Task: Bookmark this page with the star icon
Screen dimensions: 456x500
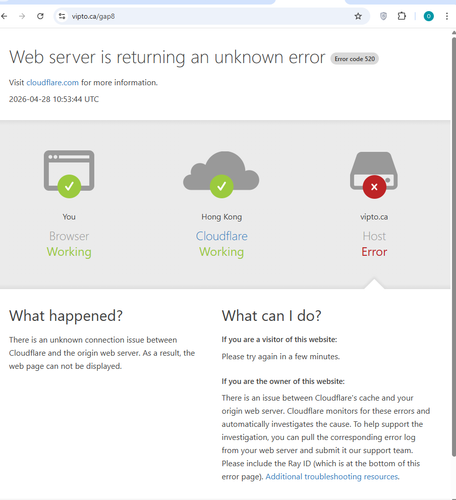Action: (358, 16)
